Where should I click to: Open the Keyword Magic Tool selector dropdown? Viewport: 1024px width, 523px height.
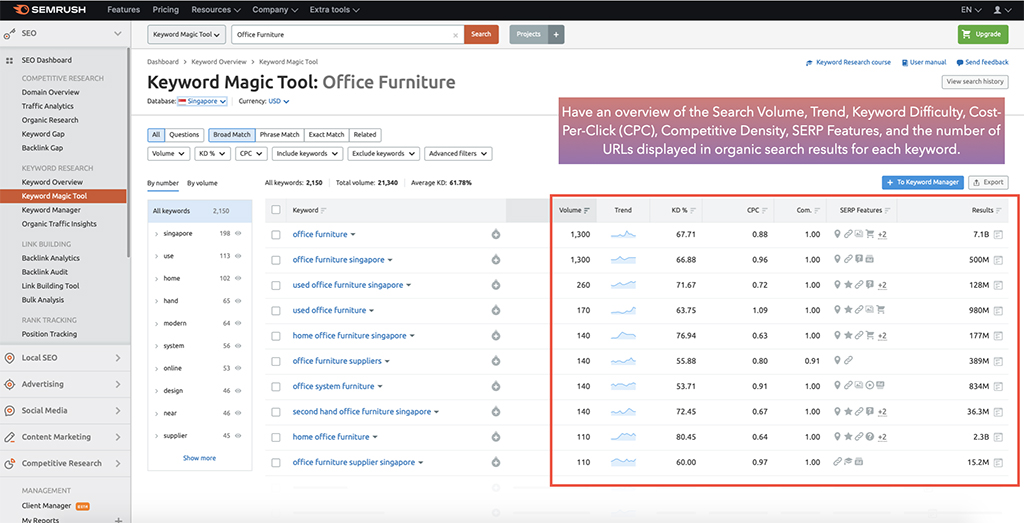187,35
